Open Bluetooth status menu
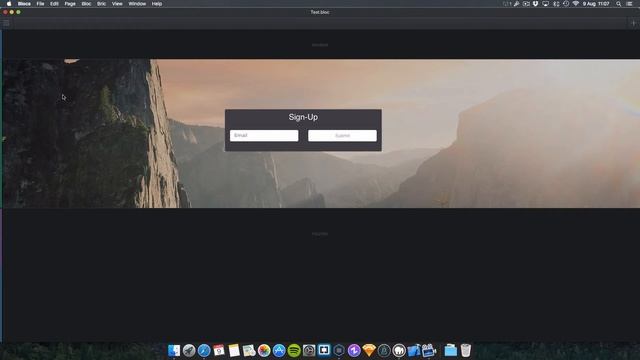This screenshot has height=360, width=640. [556, 4]
